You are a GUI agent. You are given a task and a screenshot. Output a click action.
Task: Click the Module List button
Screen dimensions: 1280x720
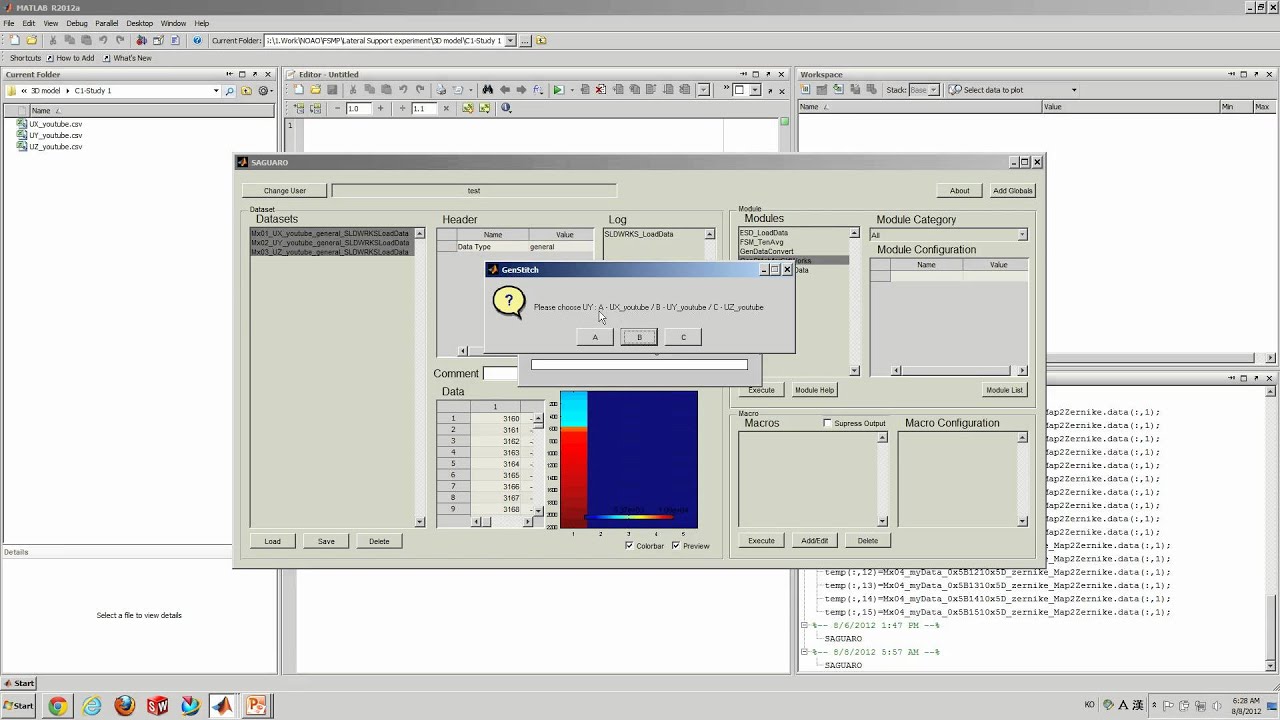pyautogui.click(x=1005, y=390)
